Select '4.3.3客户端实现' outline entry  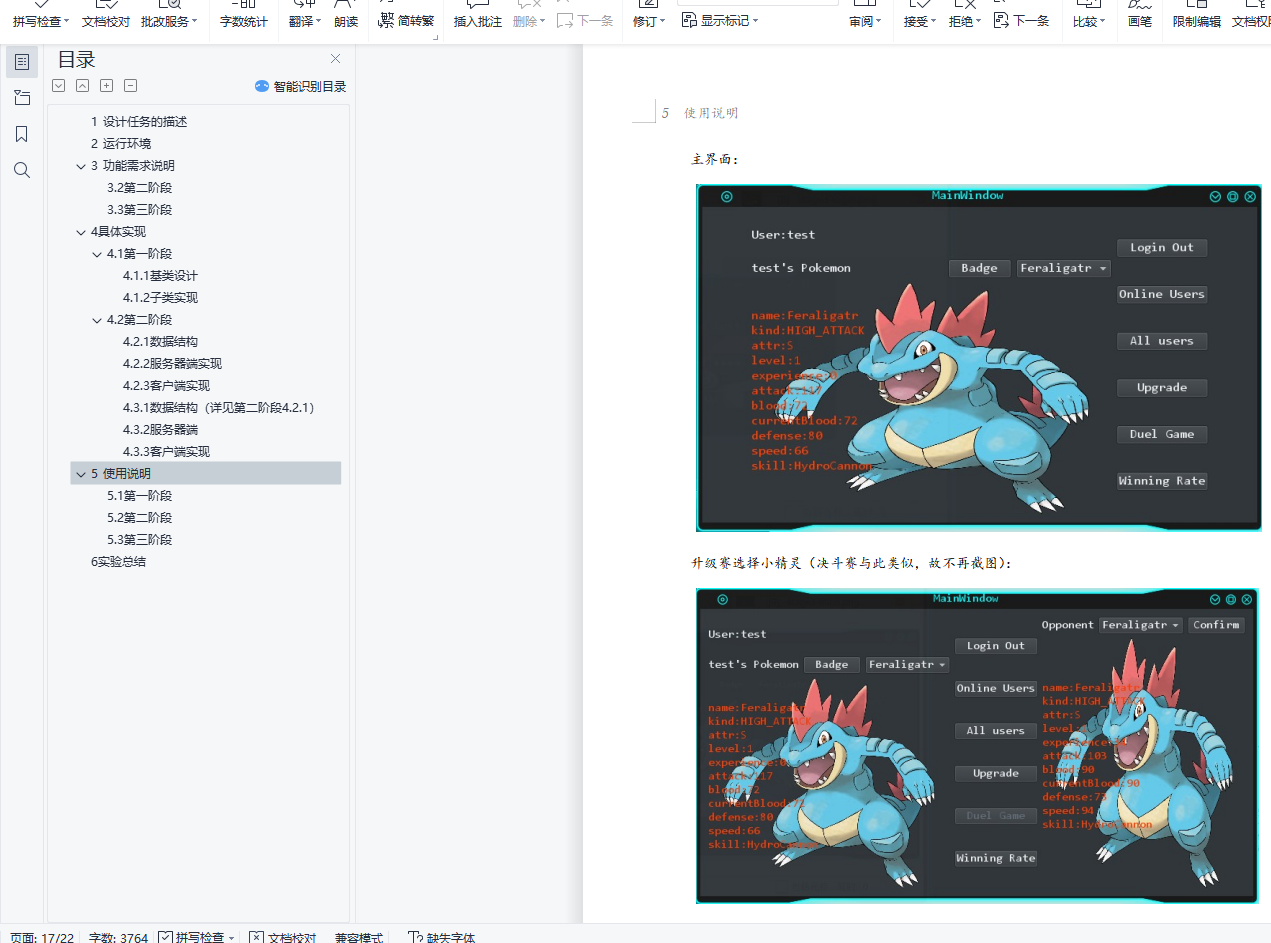coord(167,452)
